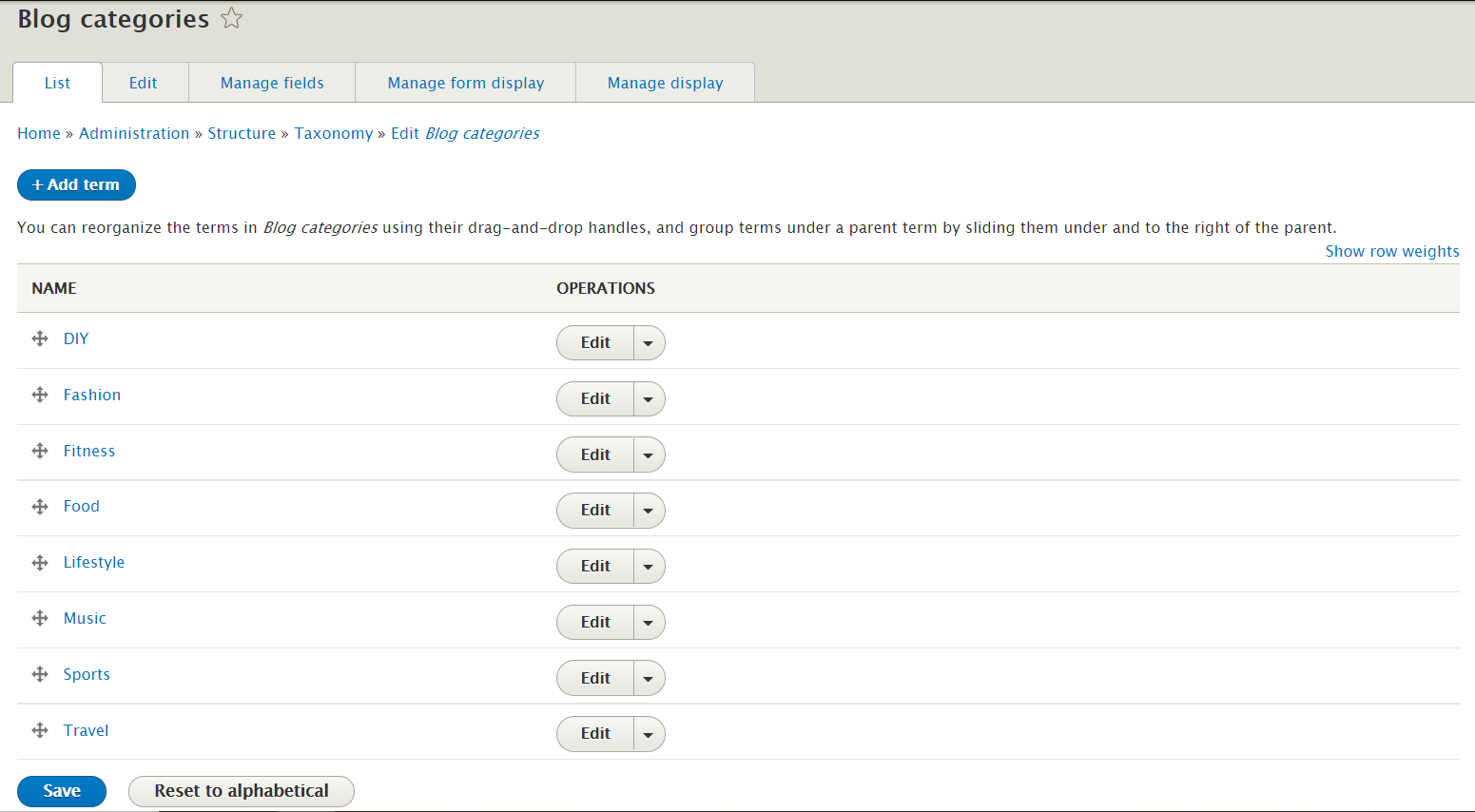
Task: Switch to the Manage fields tab
Action: pos(271,83)
